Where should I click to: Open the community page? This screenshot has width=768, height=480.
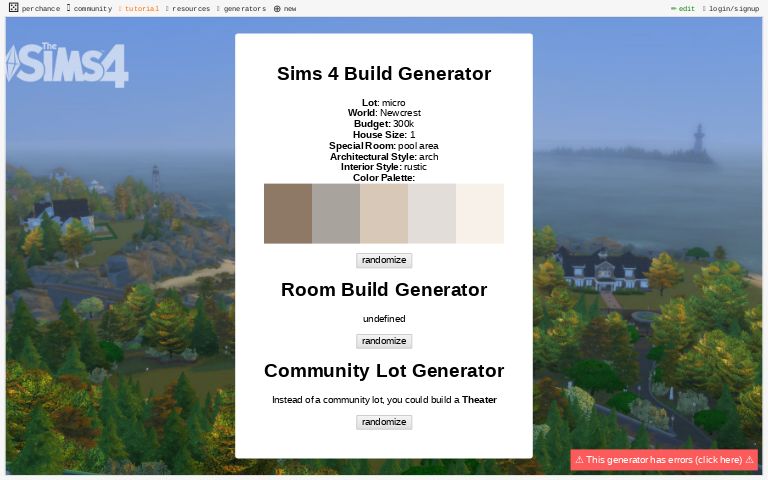click(x=92, y=9)
